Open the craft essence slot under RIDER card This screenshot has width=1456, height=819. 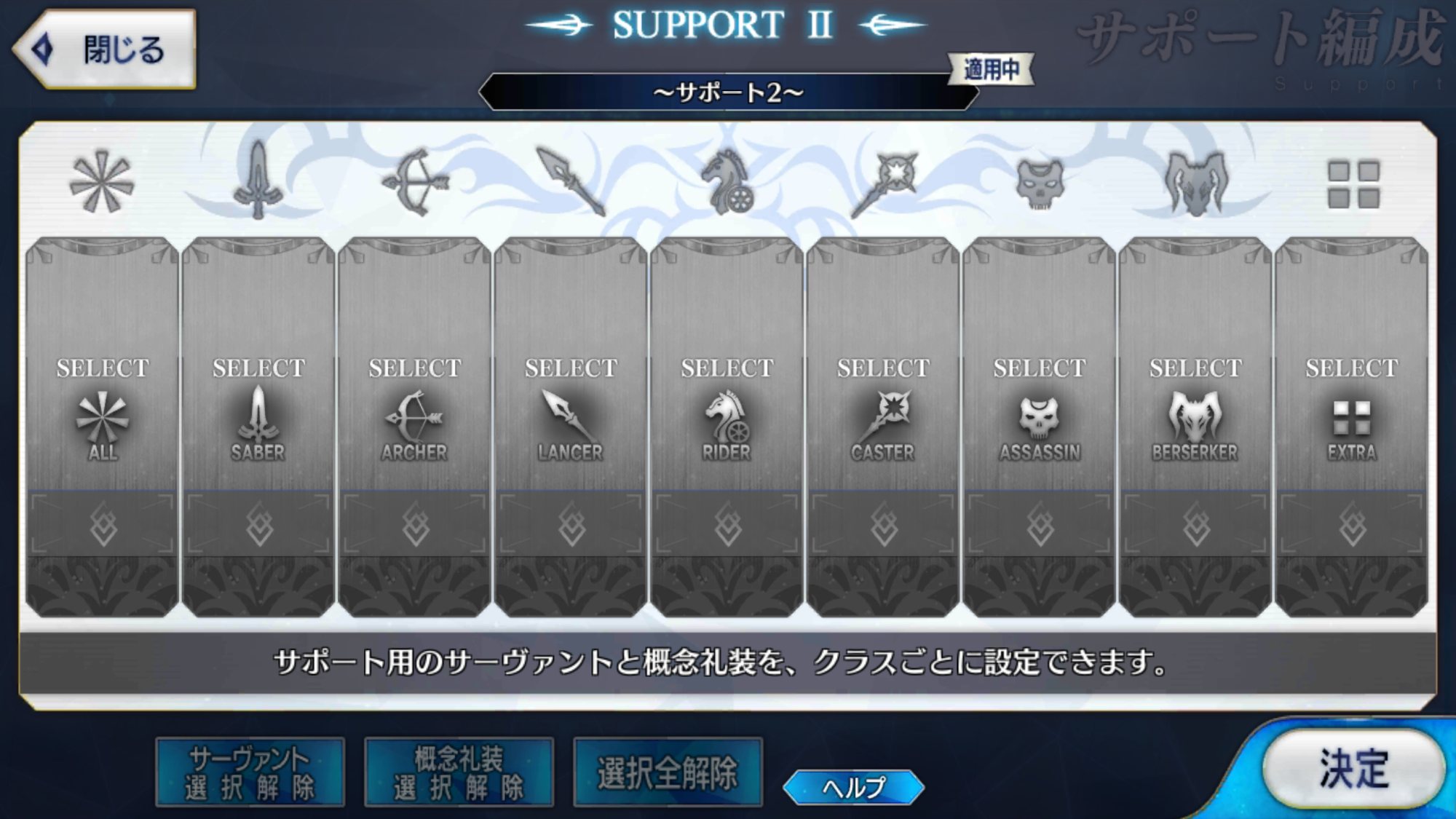click(727, 524)
